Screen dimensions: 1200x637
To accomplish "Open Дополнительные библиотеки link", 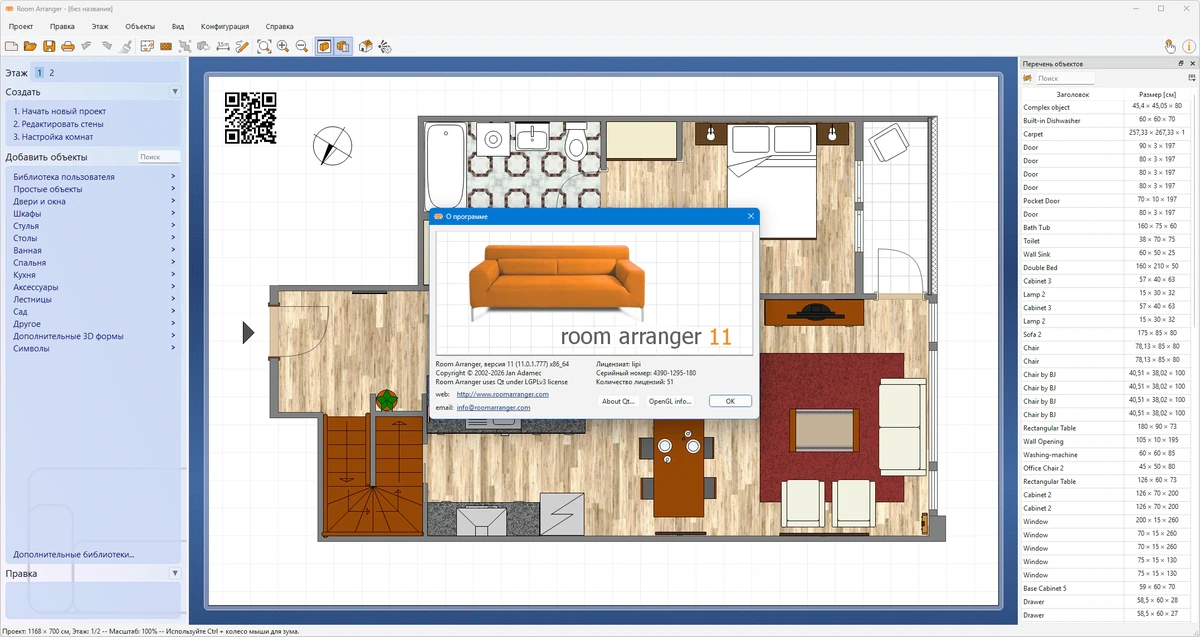I will point(73,554).
